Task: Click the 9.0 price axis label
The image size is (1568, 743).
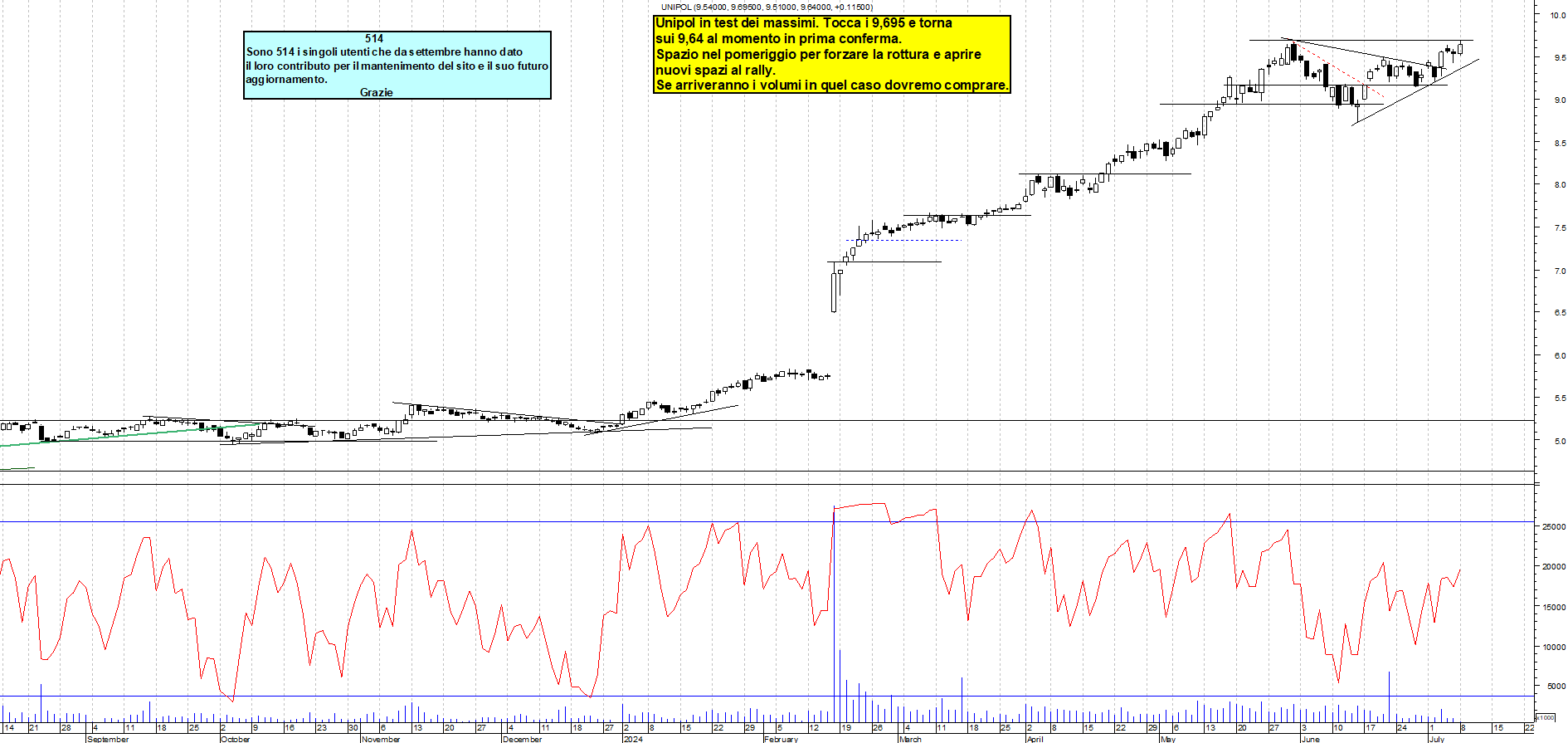Action: pos(1560,100)
